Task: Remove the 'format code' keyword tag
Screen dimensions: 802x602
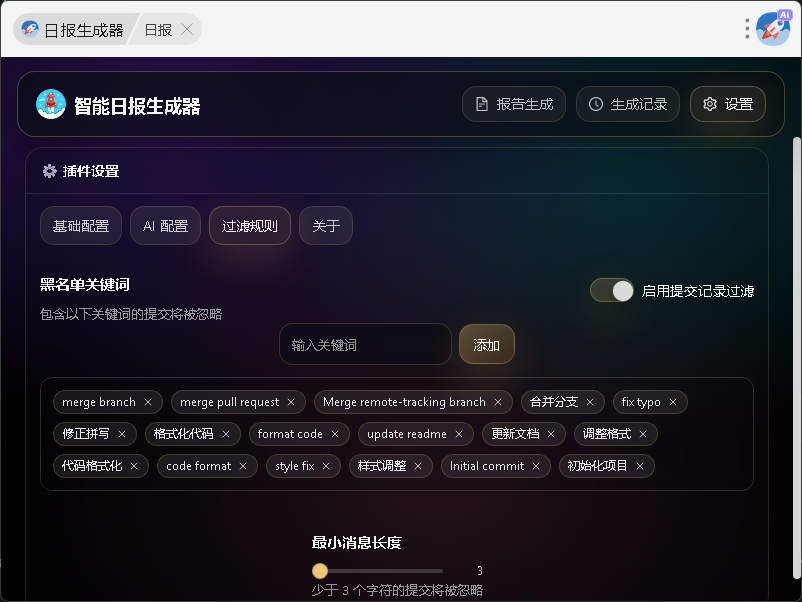Action: (x=335, y=434)
